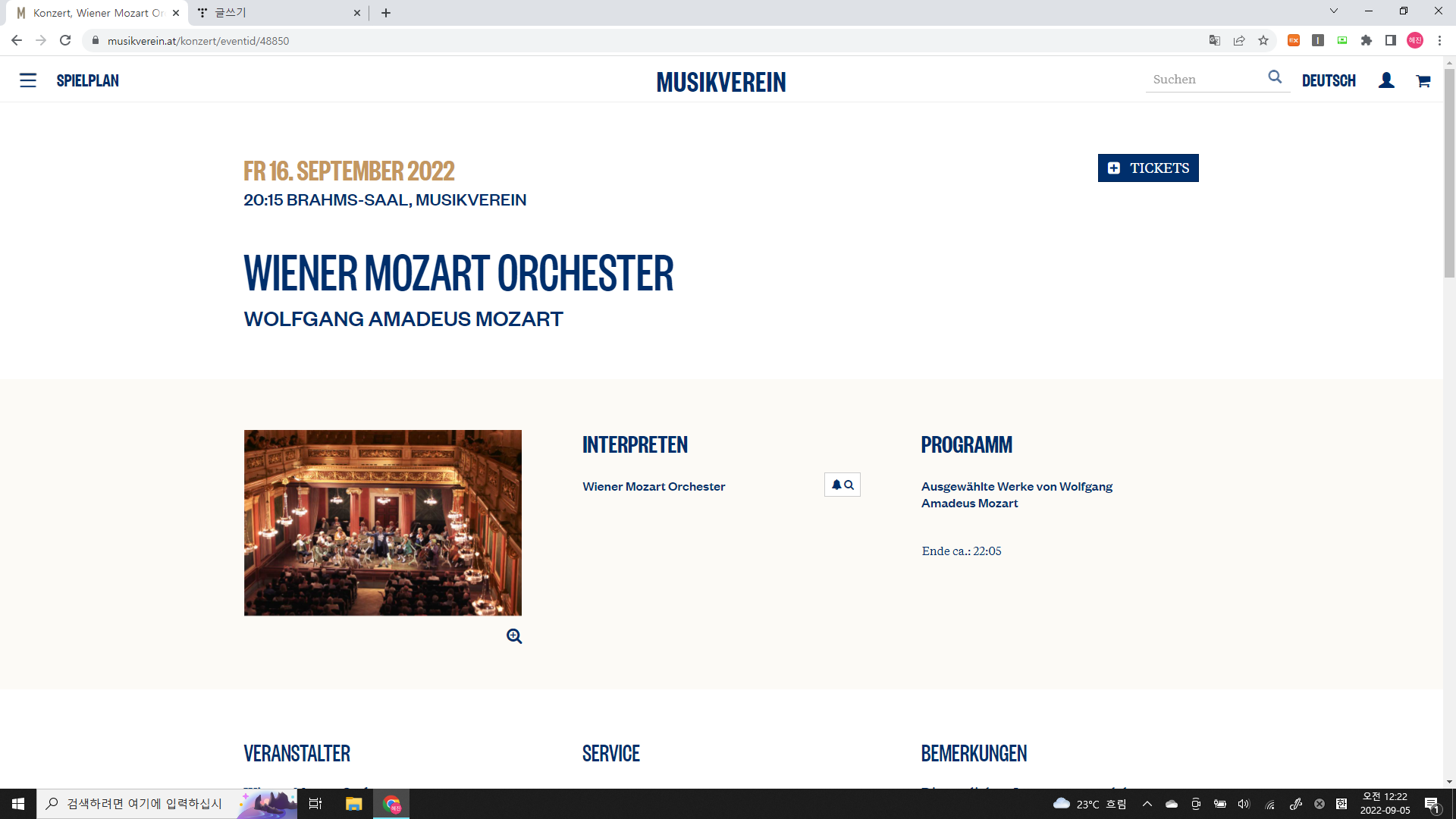Open the taskbar clock and date
This screenshot has width=1456, height=819.
1385,804
